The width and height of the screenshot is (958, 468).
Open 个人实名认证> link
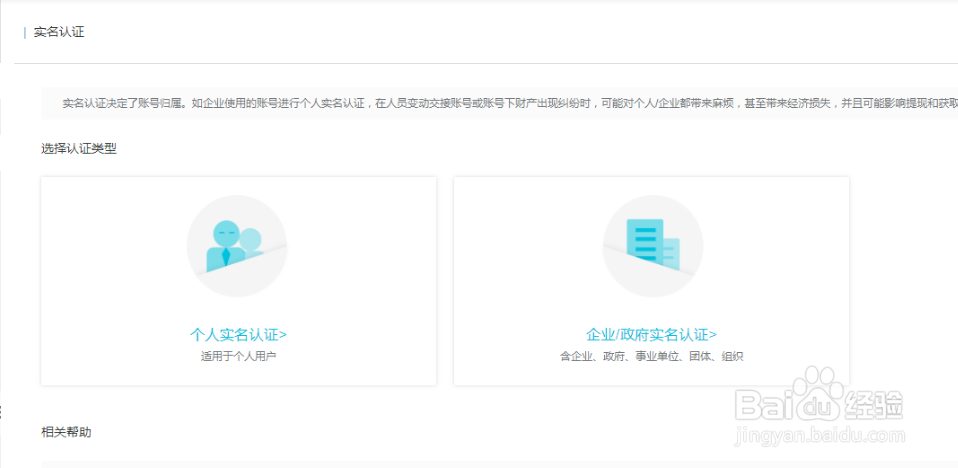click(x=238, y=335)
